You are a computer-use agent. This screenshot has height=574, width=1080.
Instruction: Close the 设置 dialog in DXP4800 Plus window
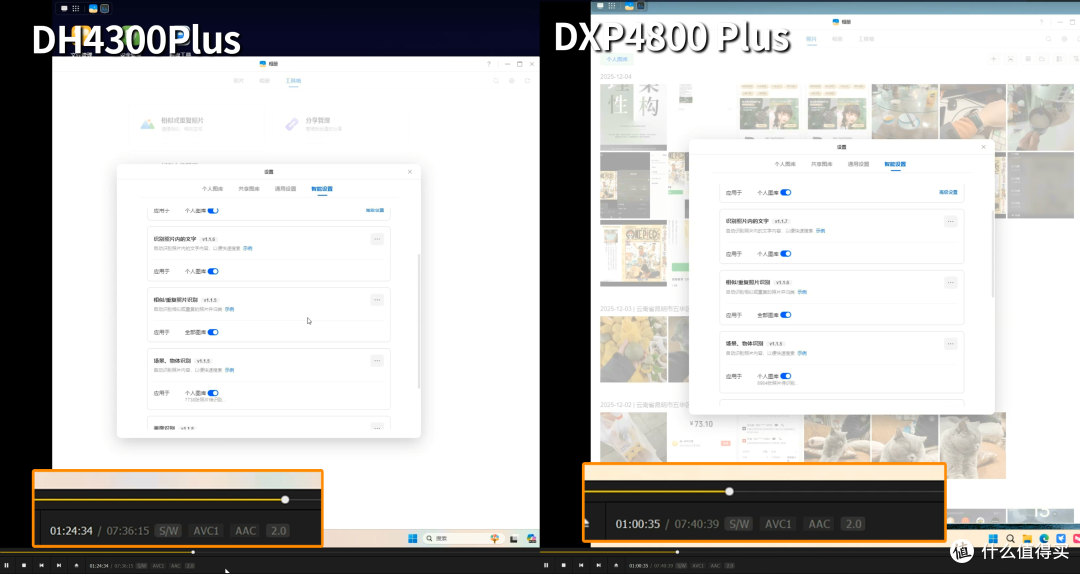coord(984,147)
